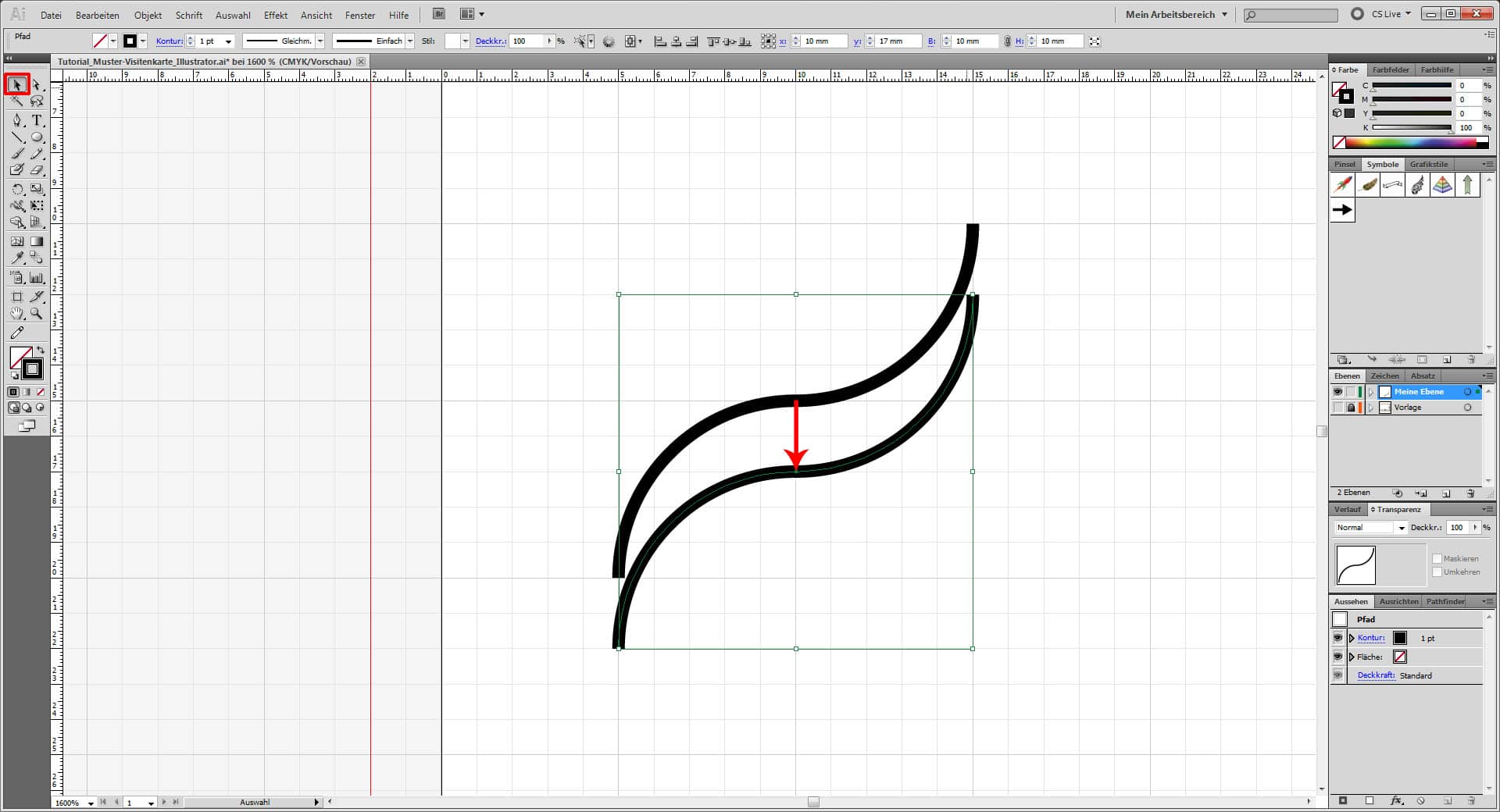
Task: Open the Effekt menu
Action: click(x=276, y=15)
